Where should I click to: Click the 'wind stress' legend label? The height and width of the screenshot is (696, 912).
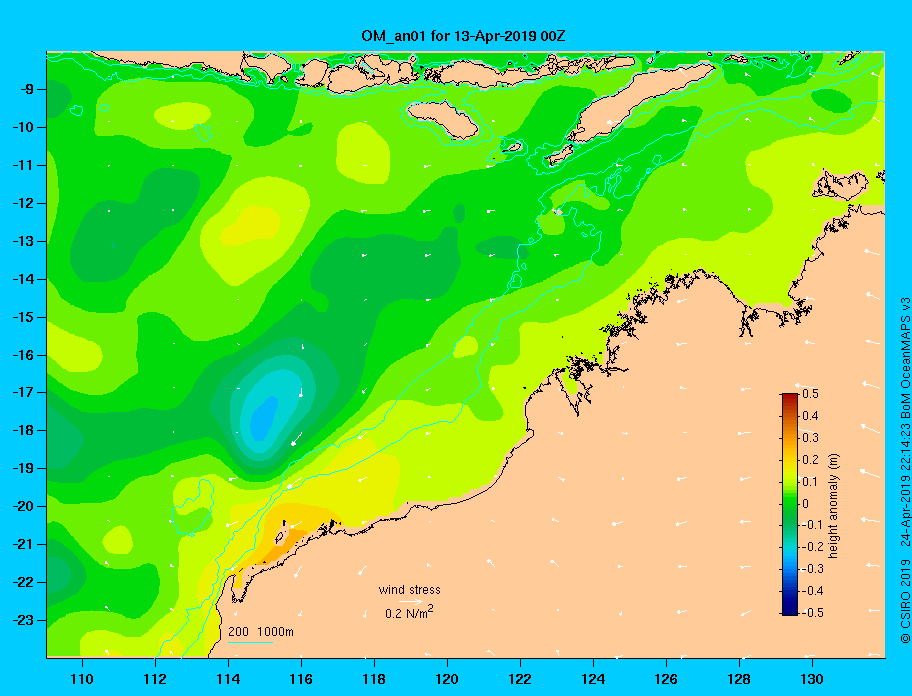pos(409,590)
